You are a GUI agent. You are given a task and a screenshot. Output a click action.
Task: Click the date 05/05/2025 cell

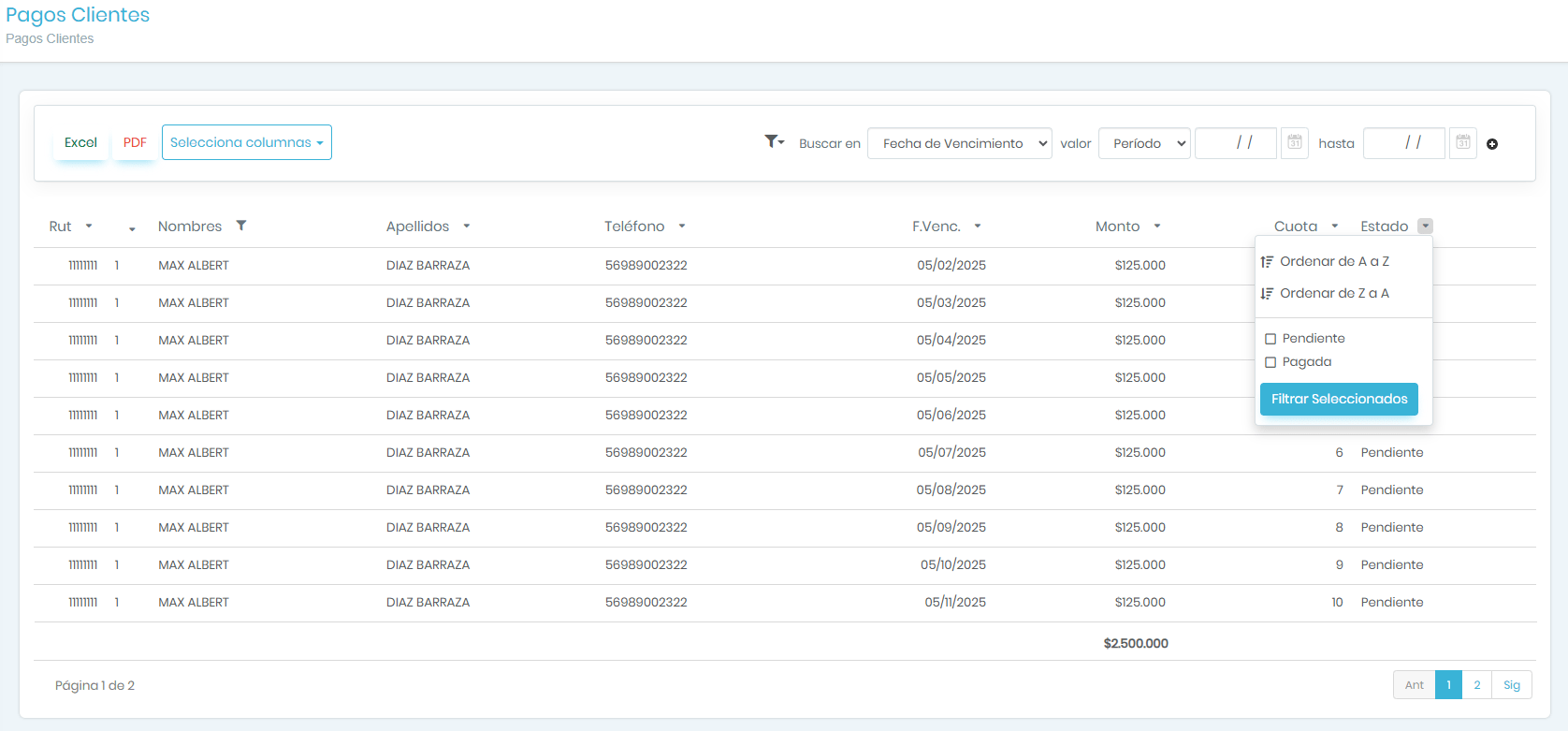[951, 378]
